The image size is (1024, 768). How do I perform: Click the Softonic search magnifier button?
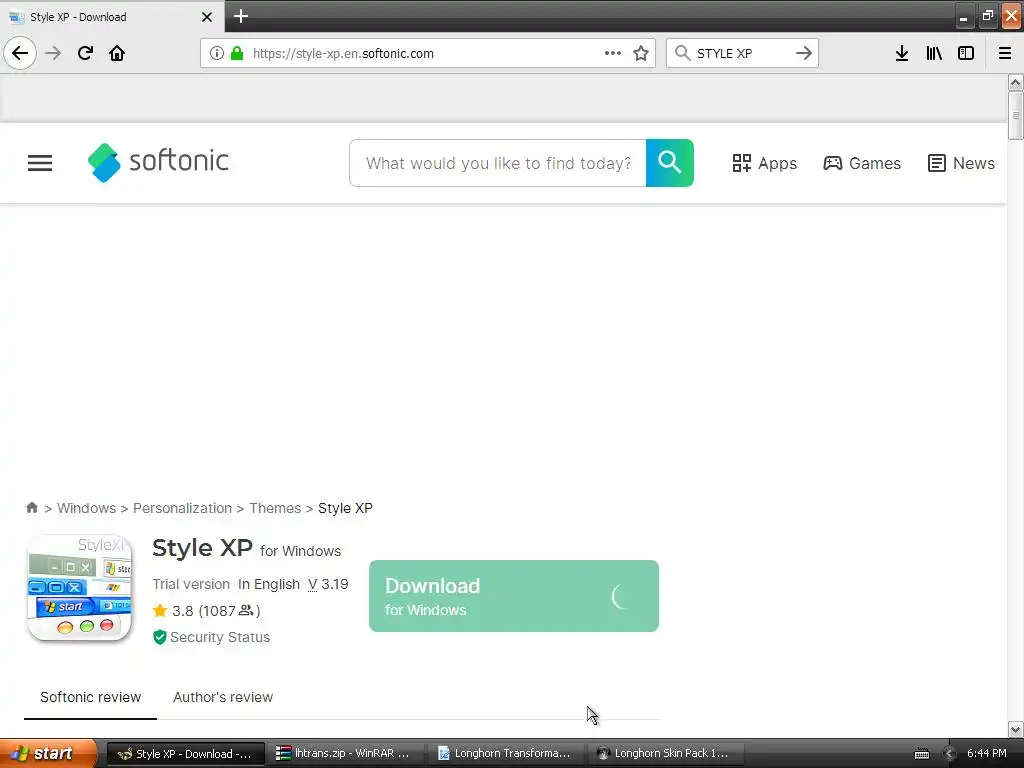pyautogui.click(x=669, y=163)
